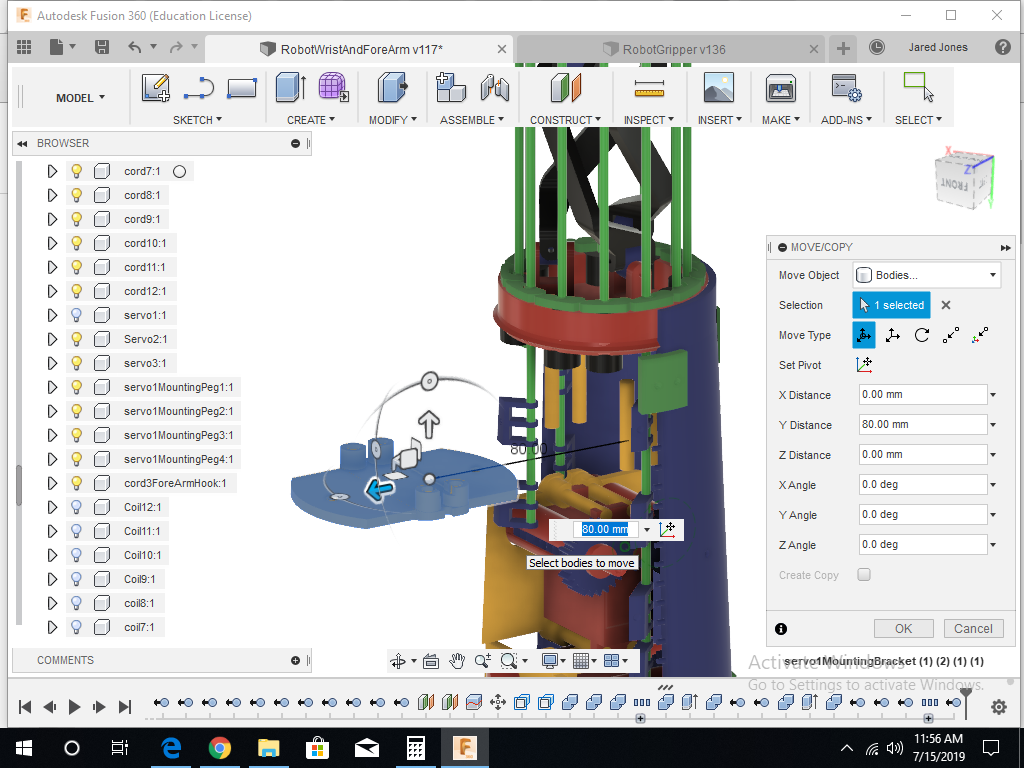Enable the Create Copy checkbox
Screen dimensions: 1024x768
[x=864, y=575]
